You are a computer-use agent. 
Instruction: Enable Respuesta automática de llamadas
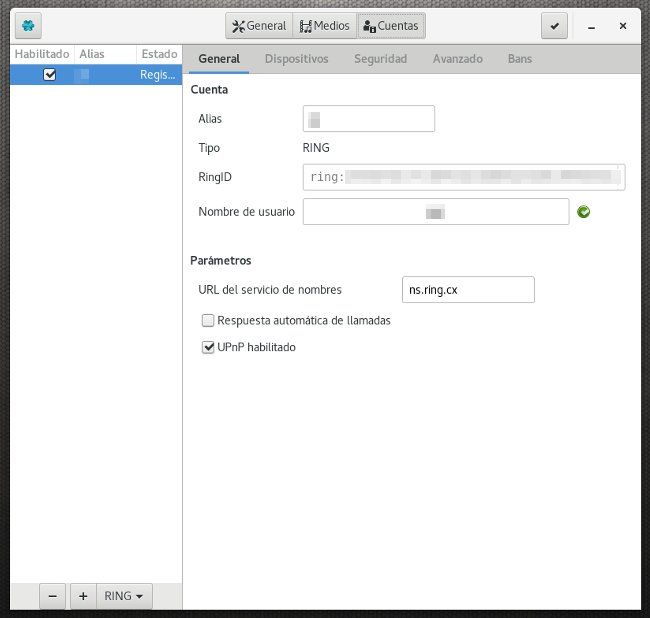(209, 321)
